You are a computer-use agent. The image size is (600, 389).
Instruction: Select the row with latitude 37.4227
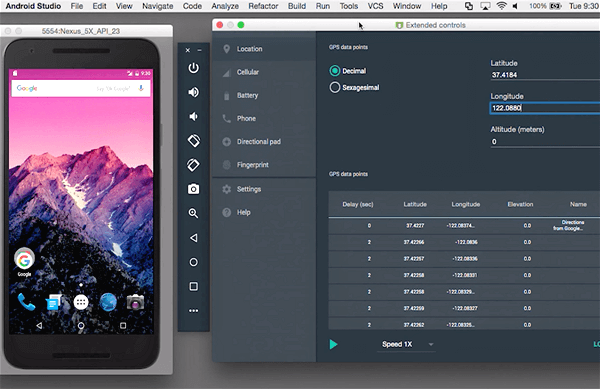coord(464,226)
